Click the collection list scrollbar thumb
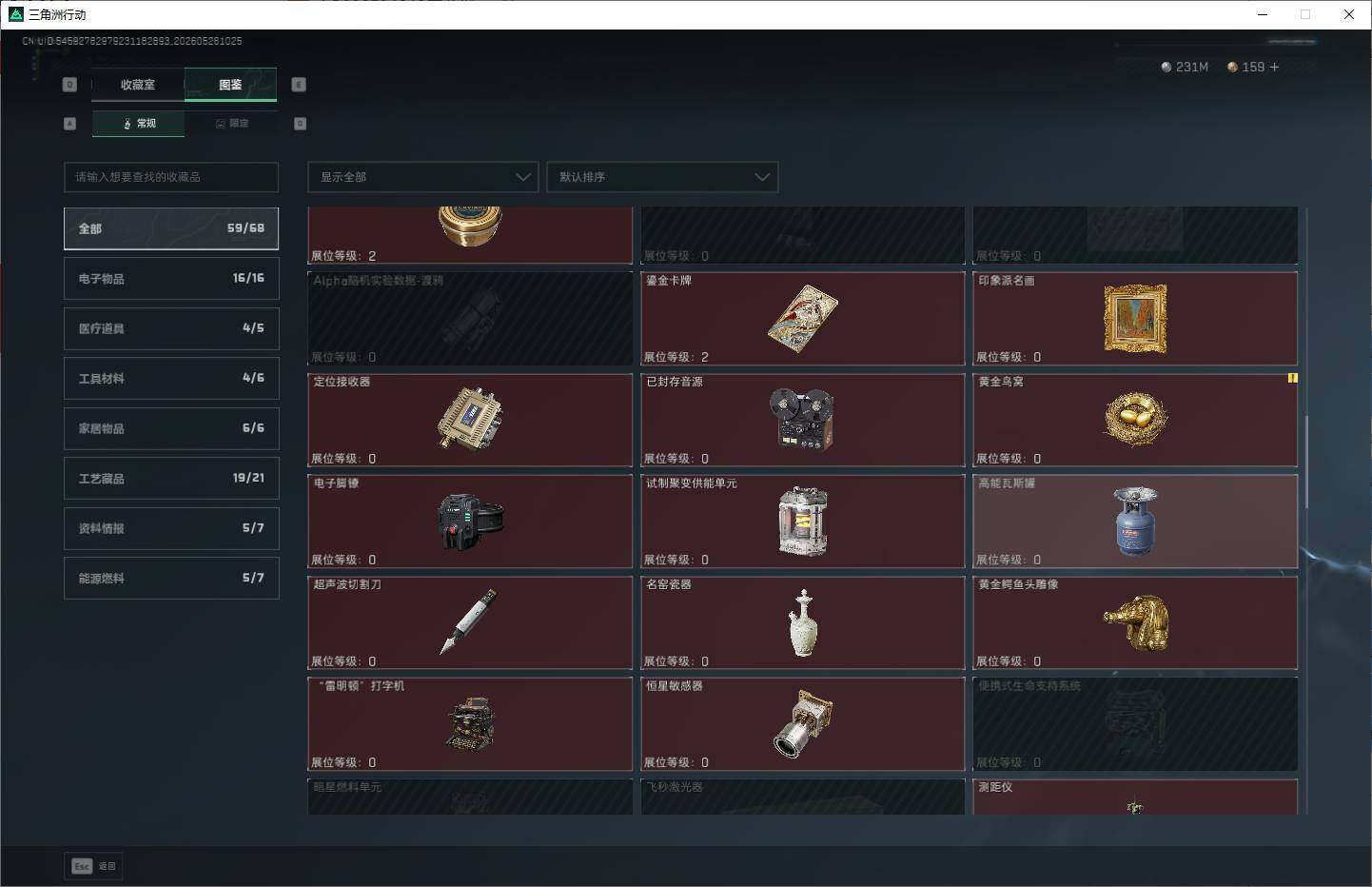This screenshot has height=887, width=1372. pos(1306,462)
